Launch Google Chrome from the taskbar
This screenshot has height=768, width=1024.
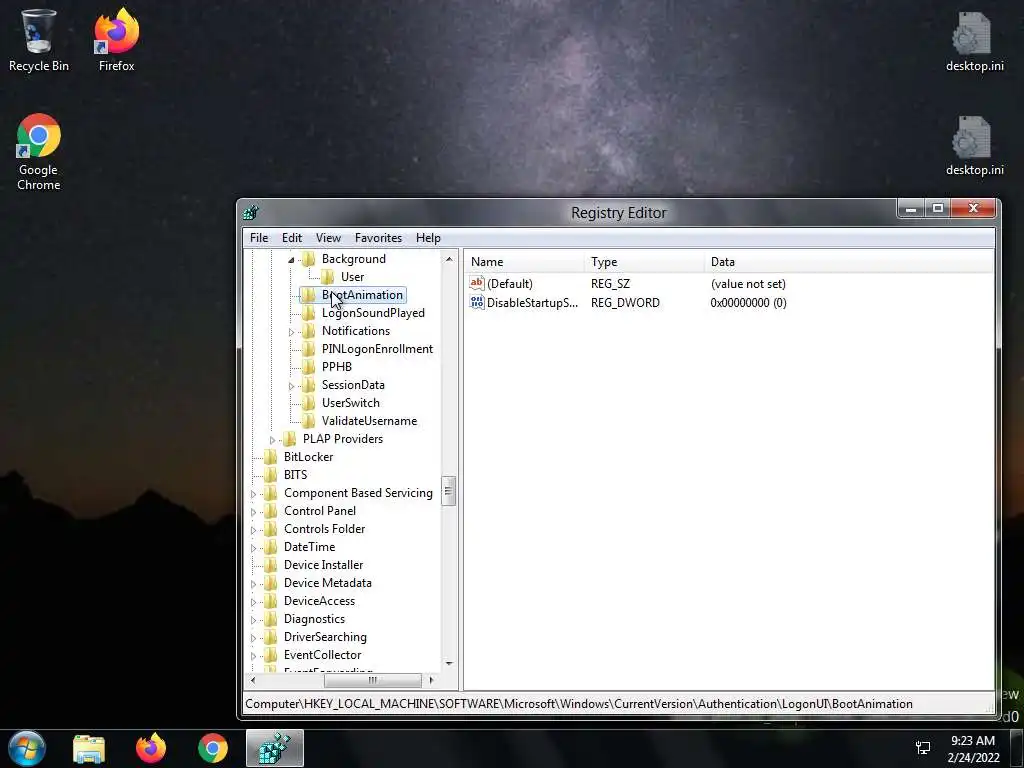click(213, 748)
